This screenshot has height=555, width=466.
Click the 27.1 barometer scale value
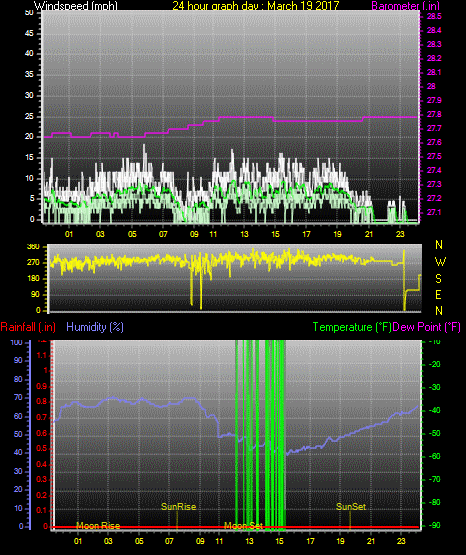[x=434, y=212]
